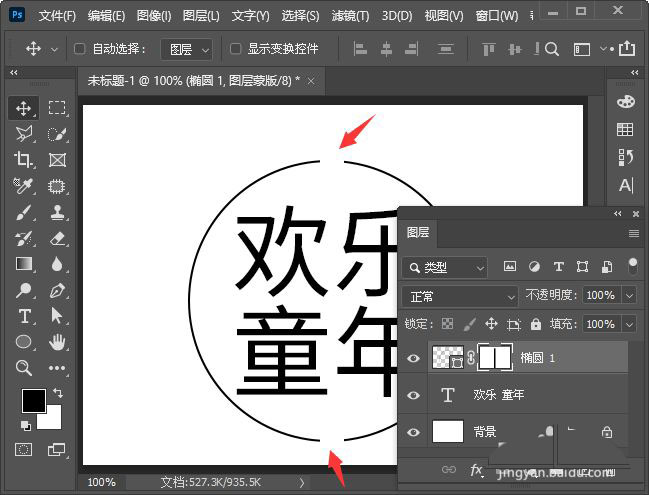This screenshot has width=649, height=495.
Task: Toggle Quick Mask mode
Action: (24, 449)
